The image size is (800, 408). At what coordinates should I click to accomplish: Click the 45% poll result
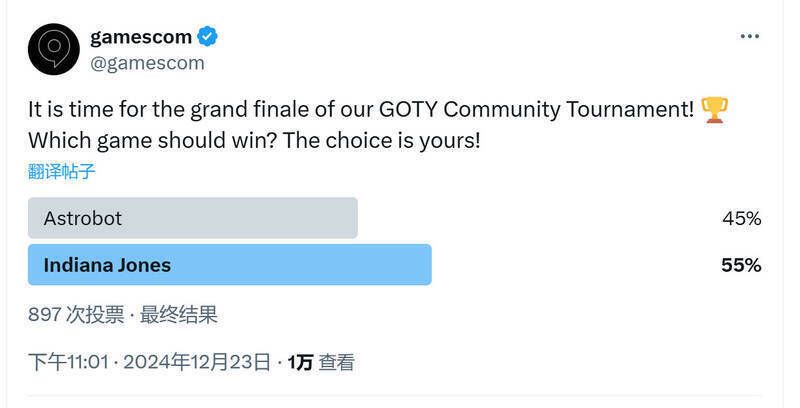741,218
